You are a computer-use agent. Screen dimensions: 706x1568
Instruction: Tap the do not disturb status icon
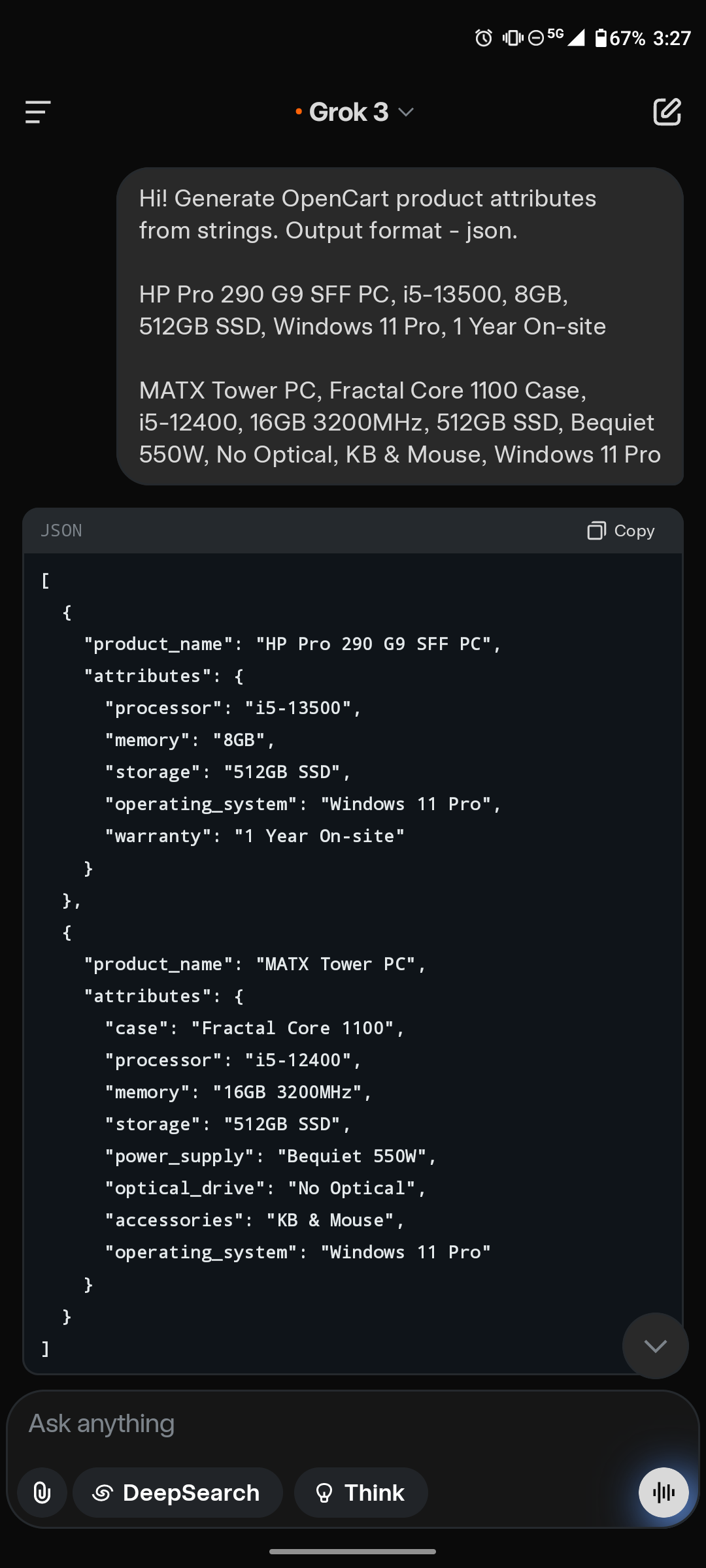click(536, 39)
